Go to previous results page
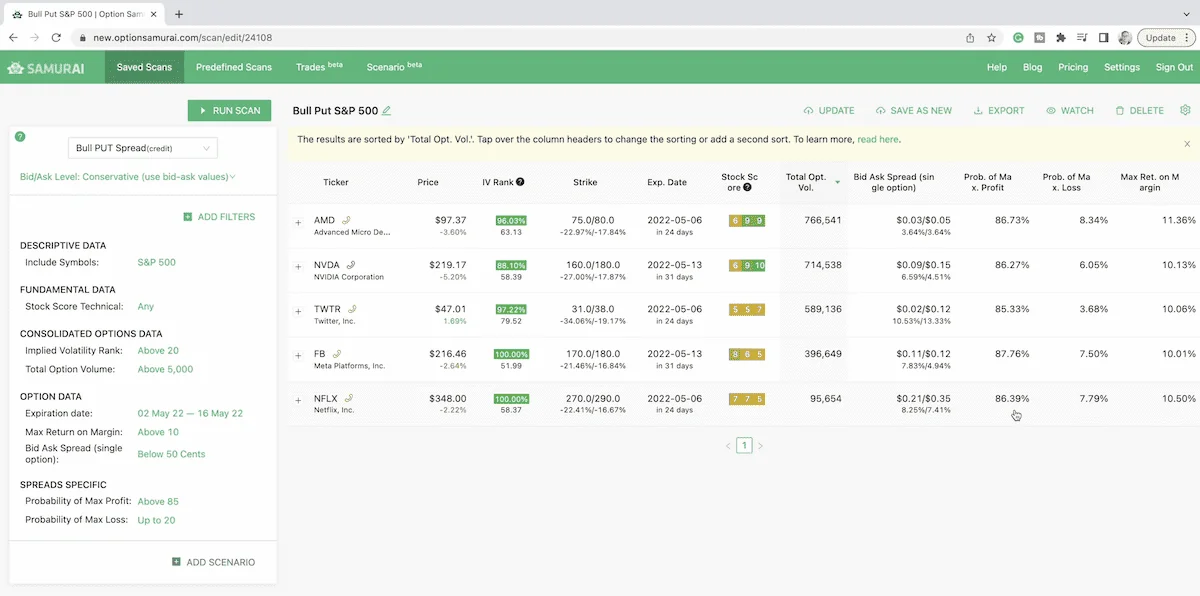The height and width of the screenshot is (596, 1200). pos(728,446)
